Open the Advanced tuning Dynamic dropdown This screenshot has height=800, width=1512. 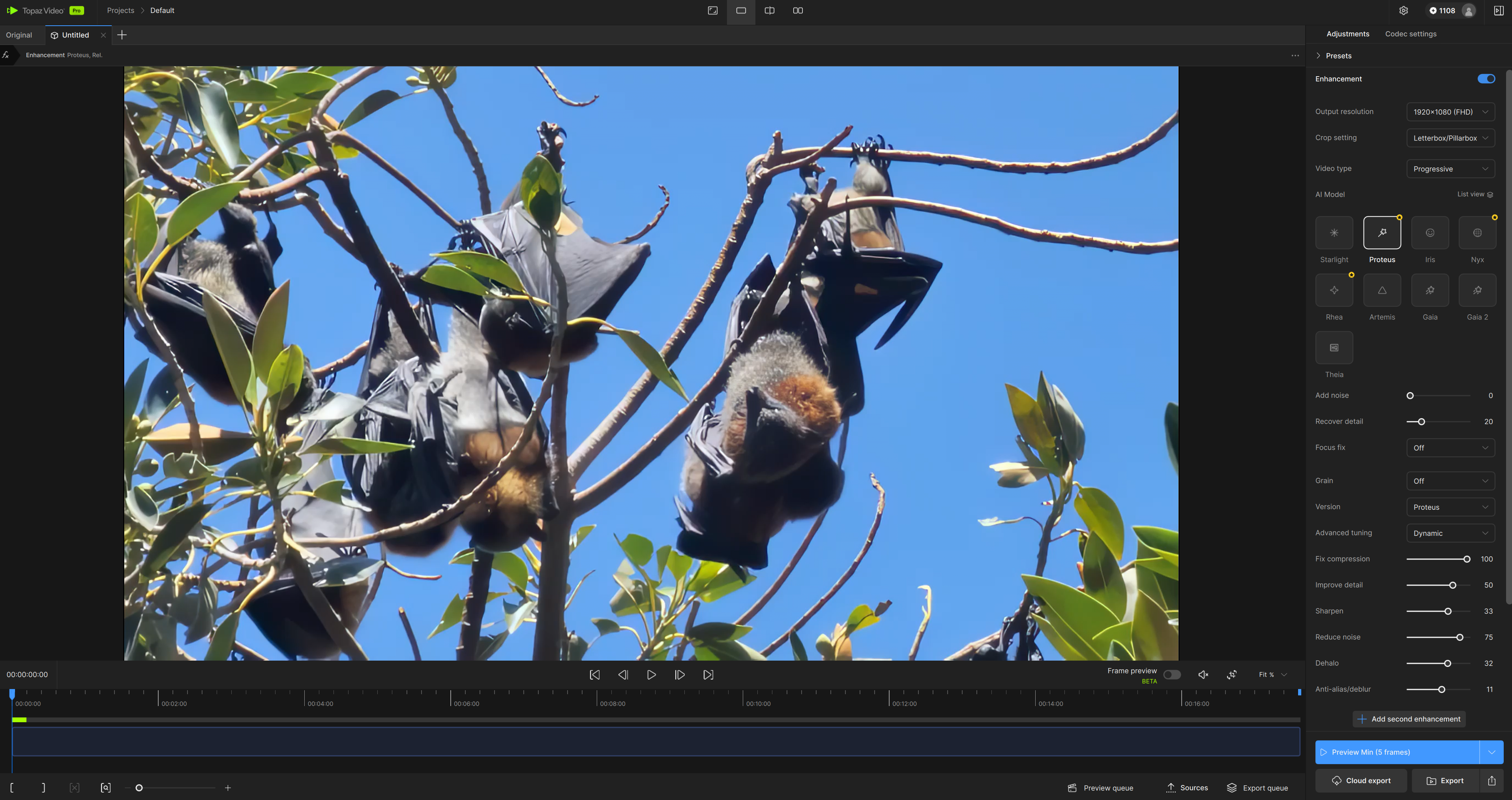pos(1450,533)
